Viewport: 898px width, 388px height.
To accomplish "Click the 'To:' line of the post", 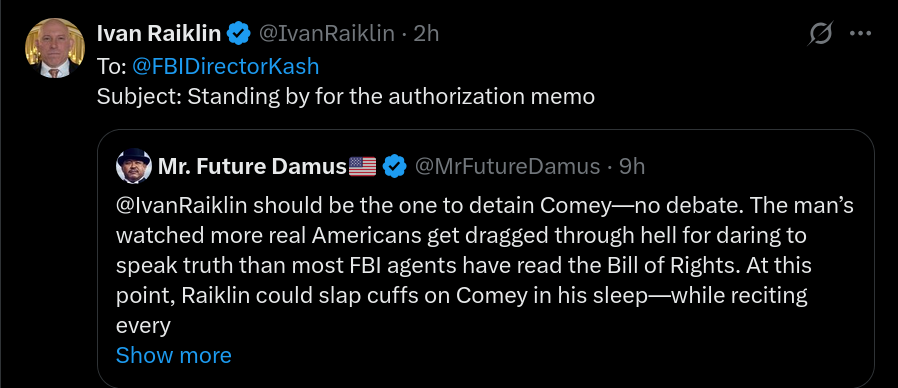I will pos(208,66).
